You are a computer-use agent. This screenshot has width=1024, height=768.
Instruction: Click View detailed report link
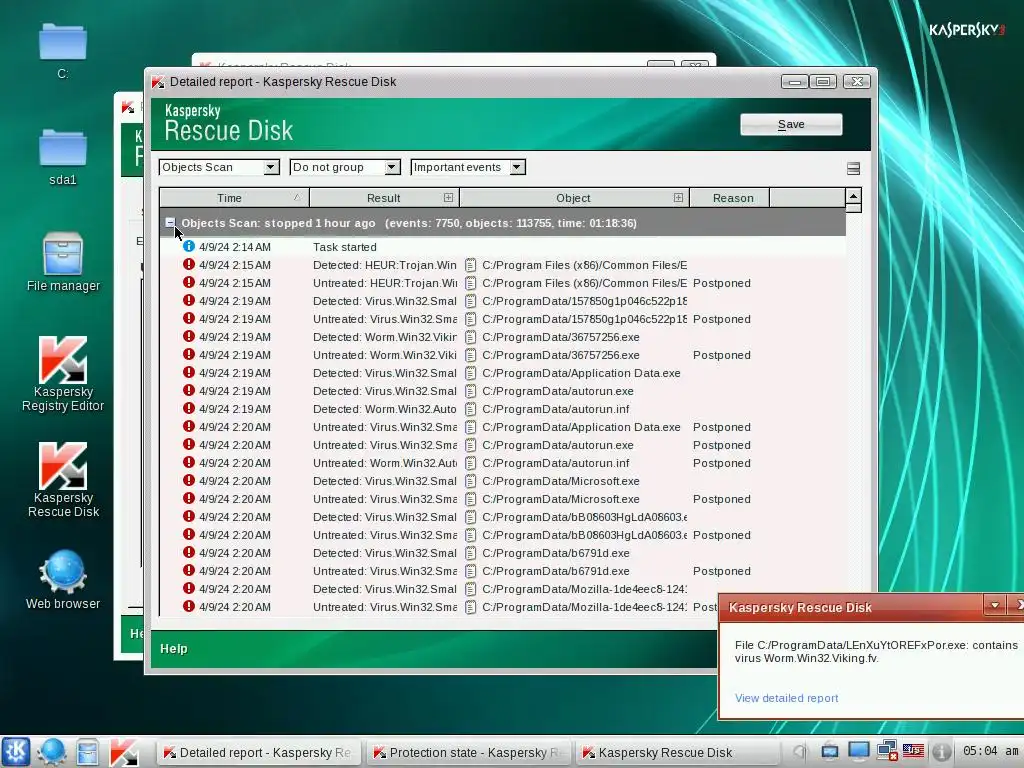point(786,698)
